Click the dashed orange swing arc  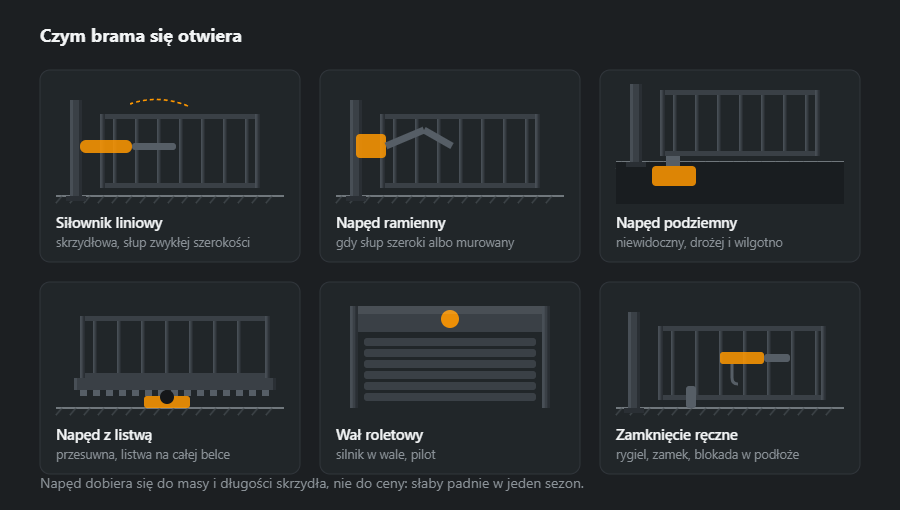(159, 102)
